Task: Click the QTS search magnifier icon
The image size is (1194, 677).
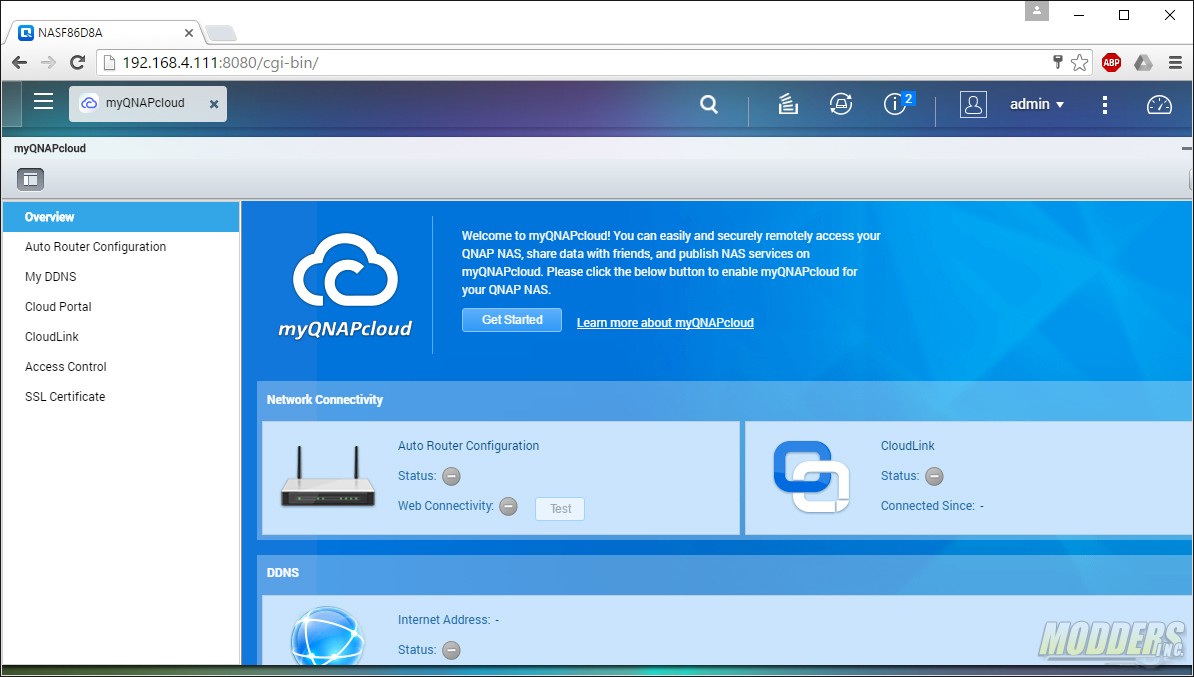Action: (709, 104)
